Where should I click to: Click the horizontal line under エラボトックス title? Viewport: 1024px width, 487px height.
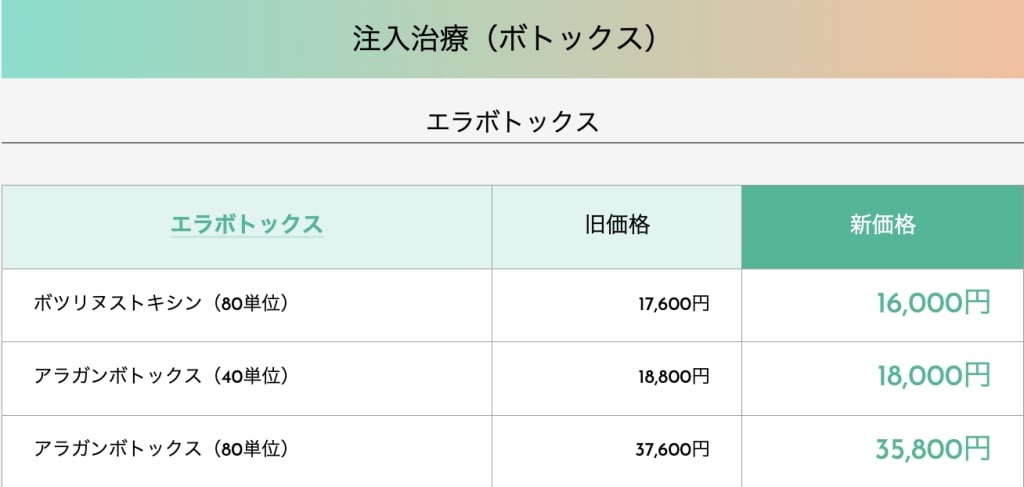click(x=512, y=142)
